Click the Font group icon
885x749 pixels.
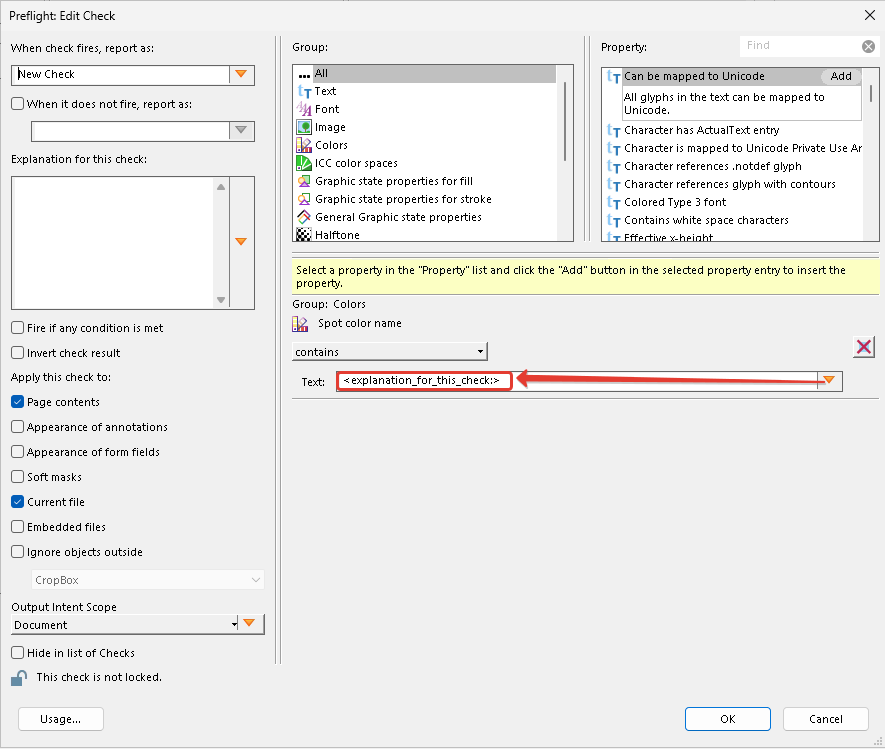(x=304, y=109)
